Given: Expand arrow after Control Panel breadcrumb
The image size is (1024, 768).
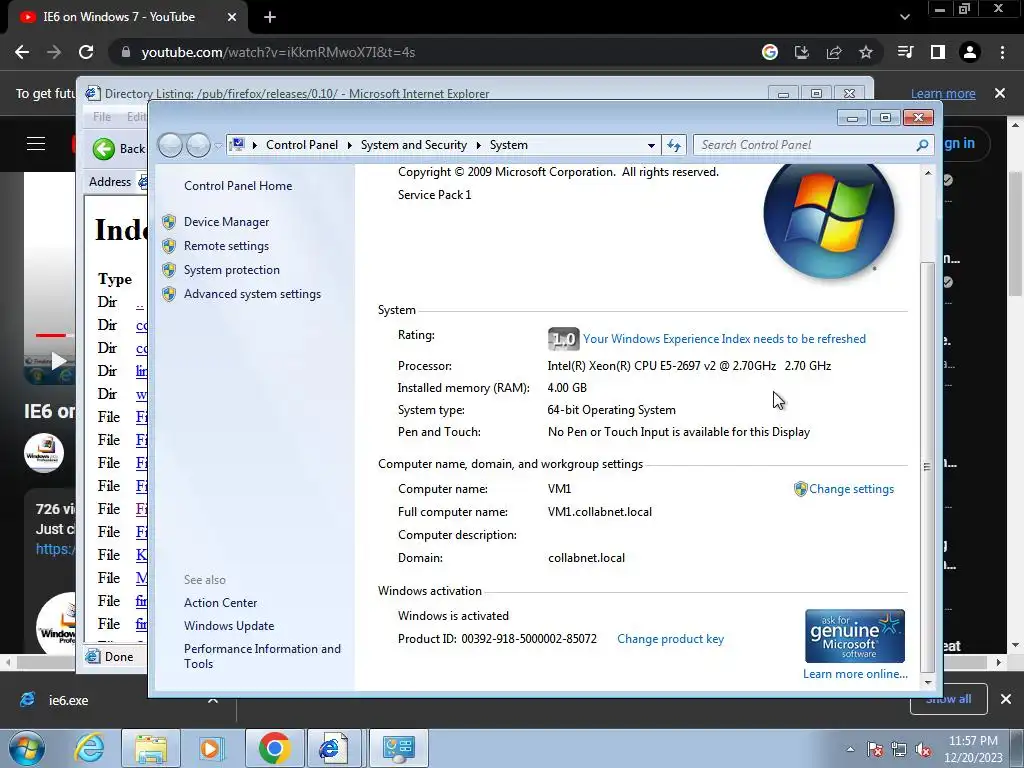Looking at the screenshot, I should [349, 145].
